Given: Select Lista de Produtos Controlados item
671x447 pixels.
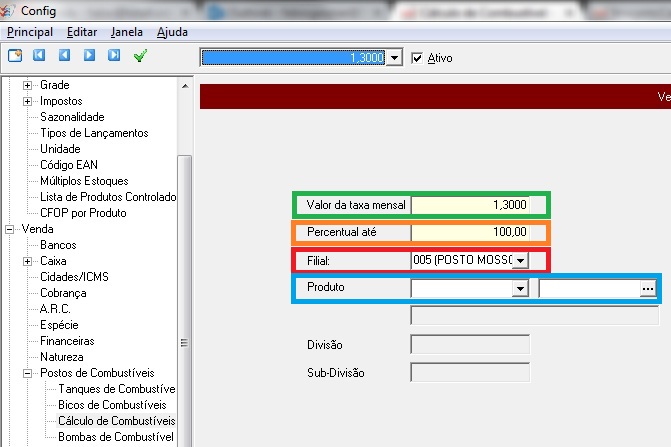Looking at the screenshot, I should point(108,197).
